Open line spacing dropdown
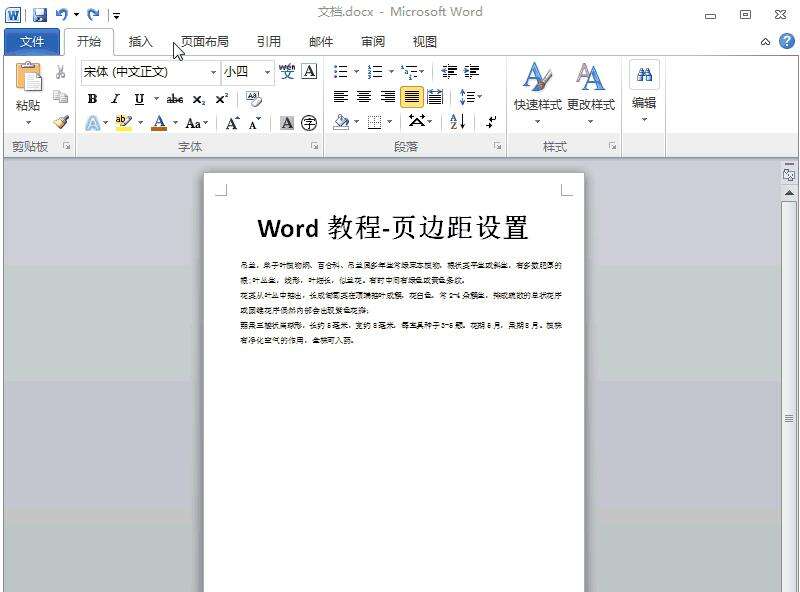The image size is (800, 592). (x=470, y=96)
